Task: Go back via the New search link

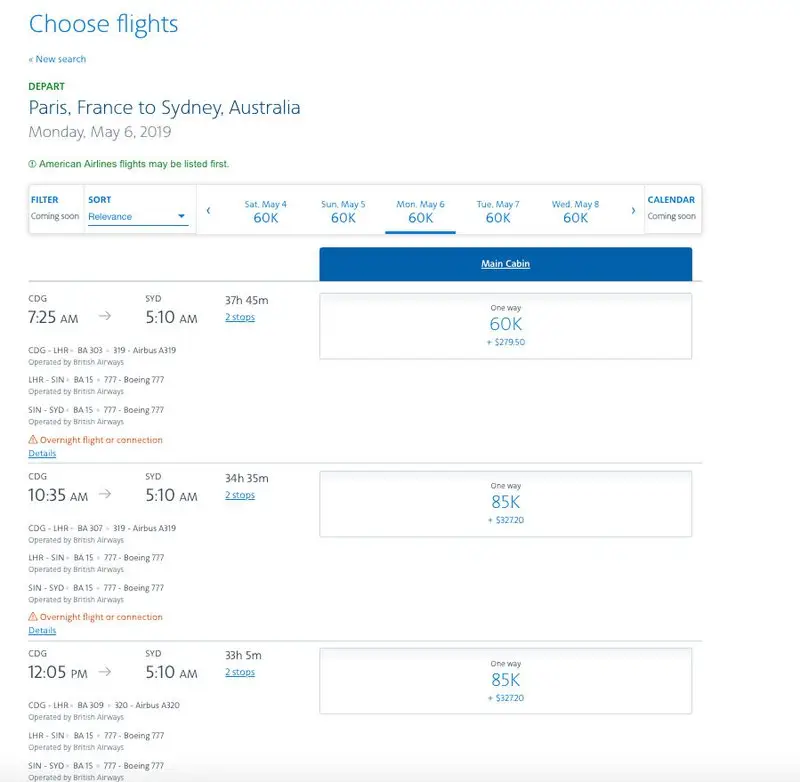Action: coord(57,59)
